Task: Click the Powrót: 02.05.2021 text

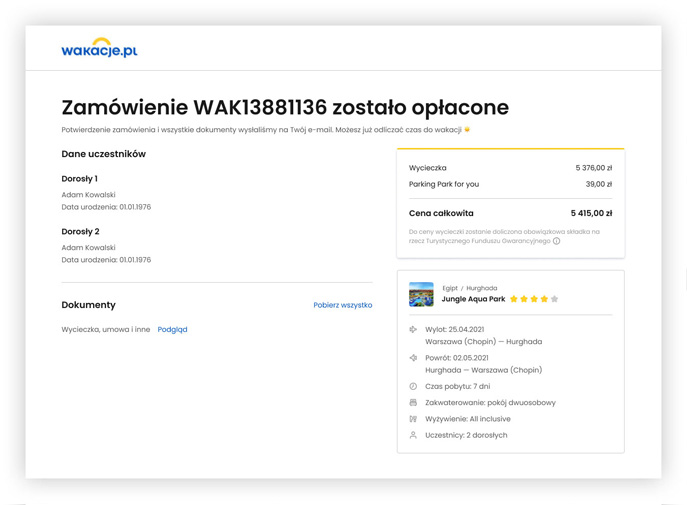Action: [x=457, y=358]
